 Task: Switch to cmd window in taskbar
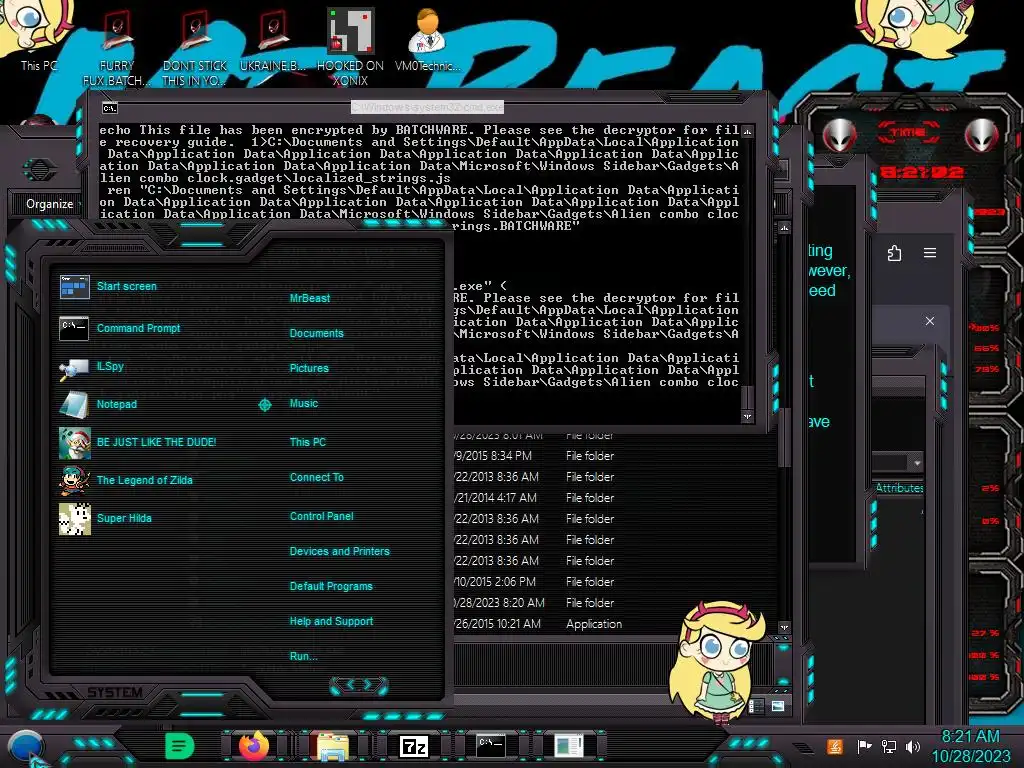pyautogui.click(x=490, y=746)
